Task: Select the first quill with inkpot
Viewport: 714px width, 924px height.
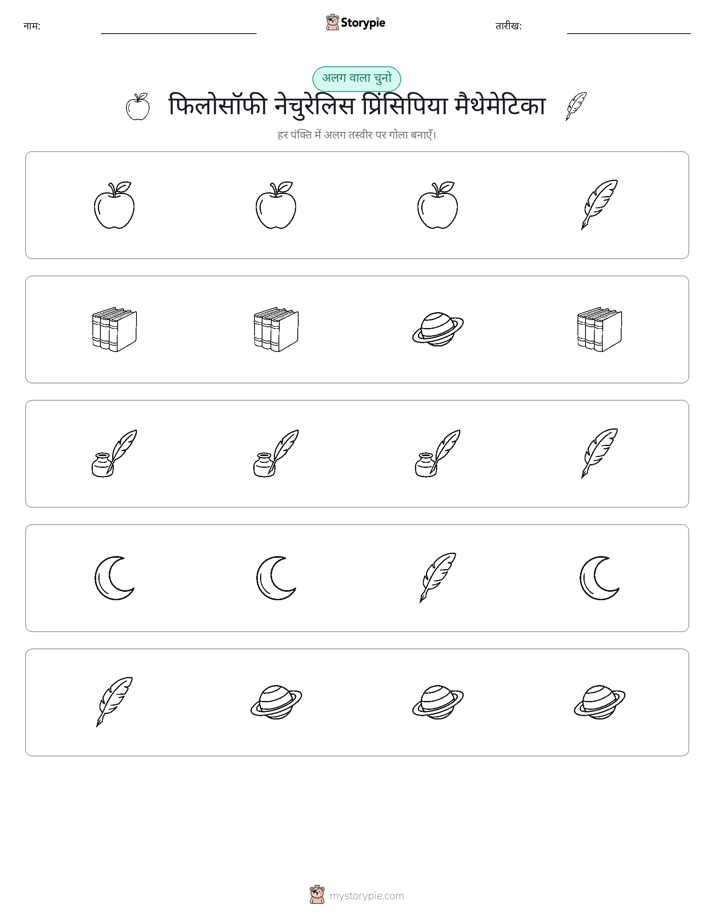Action: tap(114, 453)
